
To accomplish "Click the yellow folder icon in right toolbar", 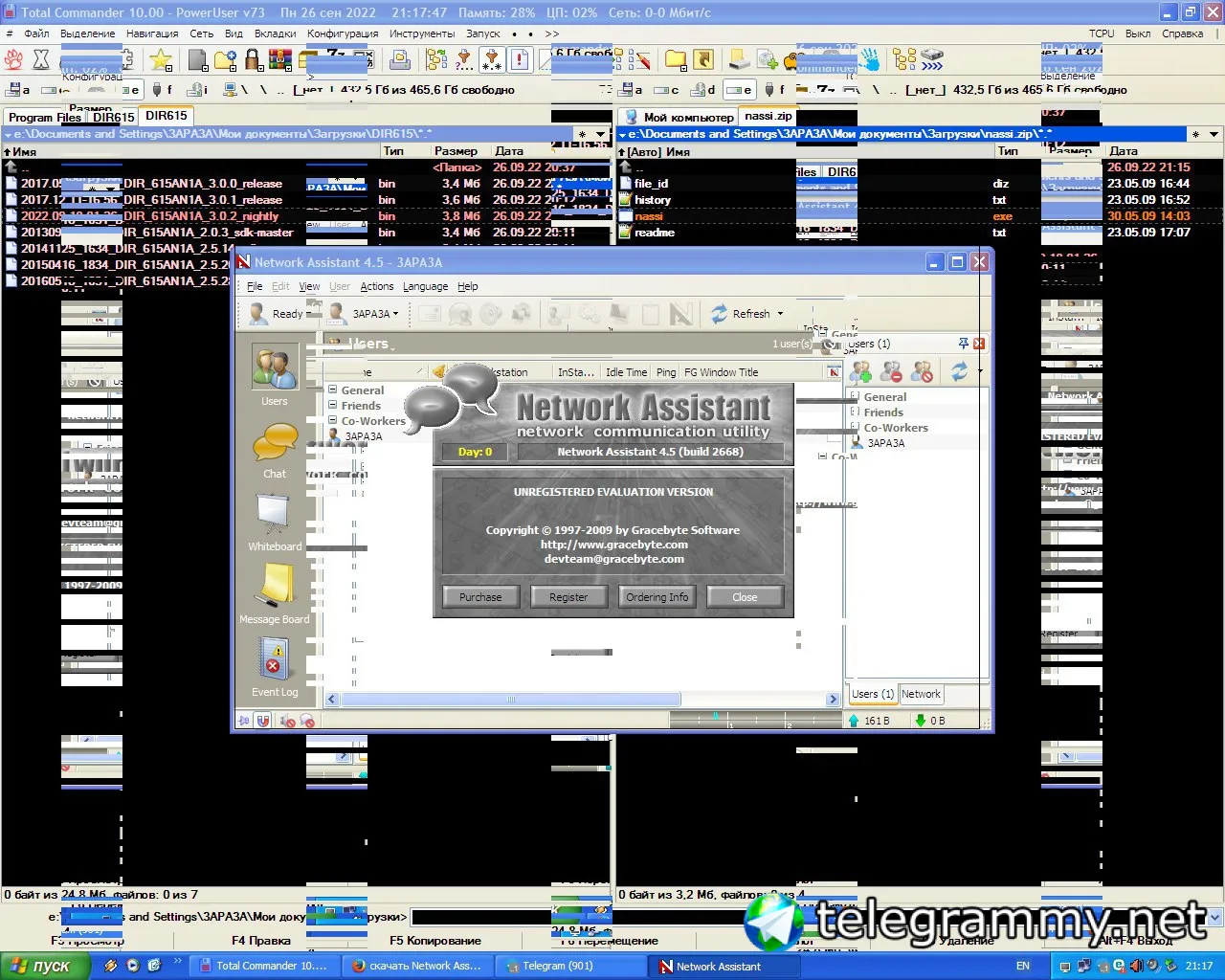I will pyautogui.click(x=676, y=60).
